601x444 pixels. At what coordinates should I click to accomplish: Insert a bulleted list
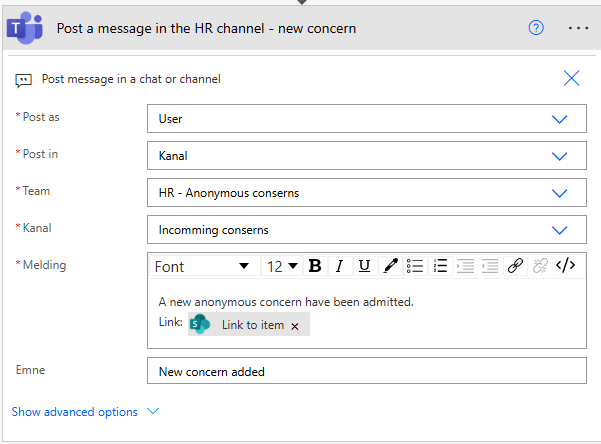[x=415, y=266]
